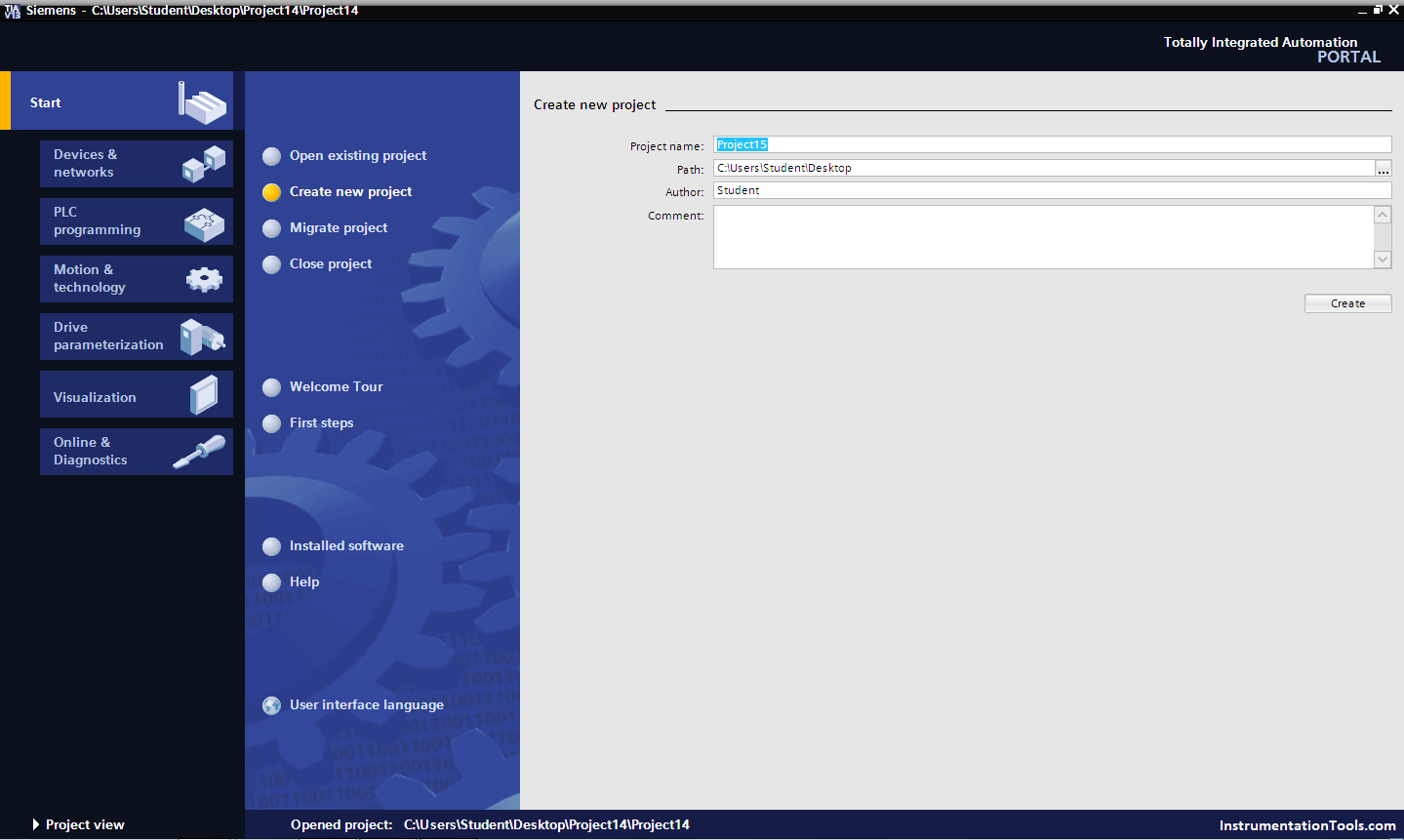Minimize the TIA Portal window
This screenshot has height=840, width=1404.
[x=1362, y=10]
